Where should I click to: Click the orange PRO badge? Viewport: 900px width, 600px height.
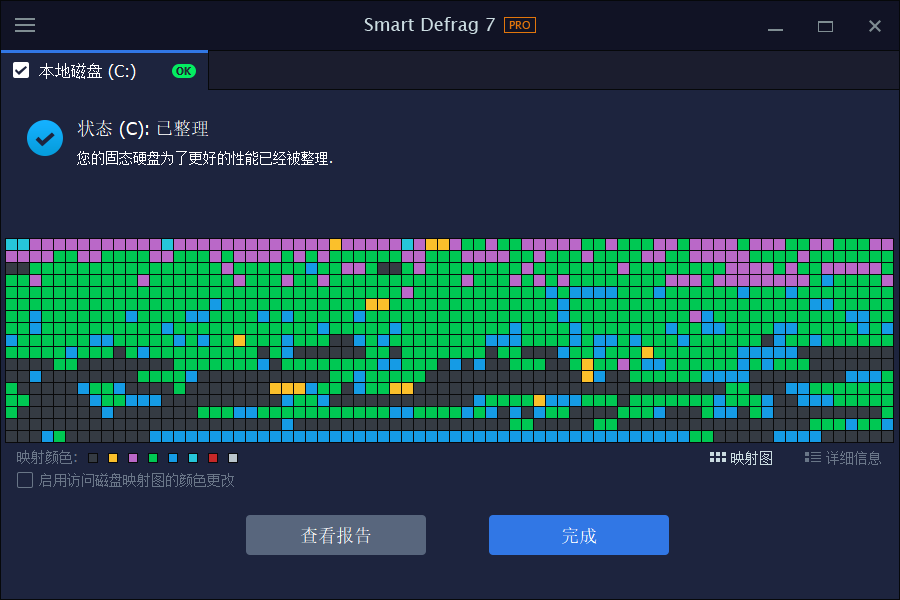pos(519,25)
